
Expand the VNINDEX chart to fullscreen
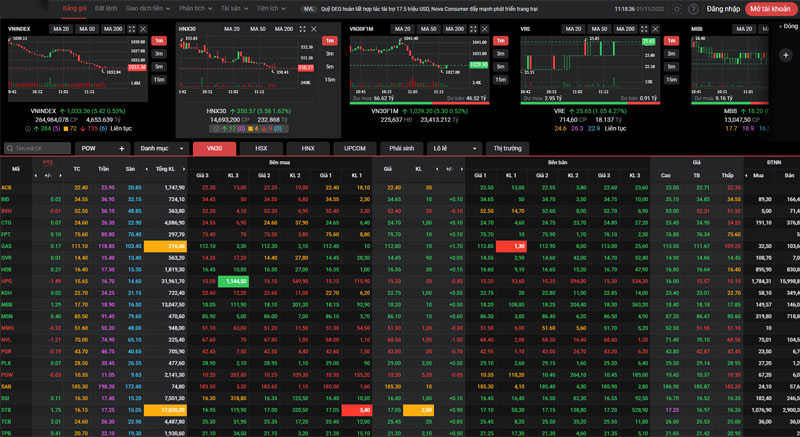(x=132, y=29)
